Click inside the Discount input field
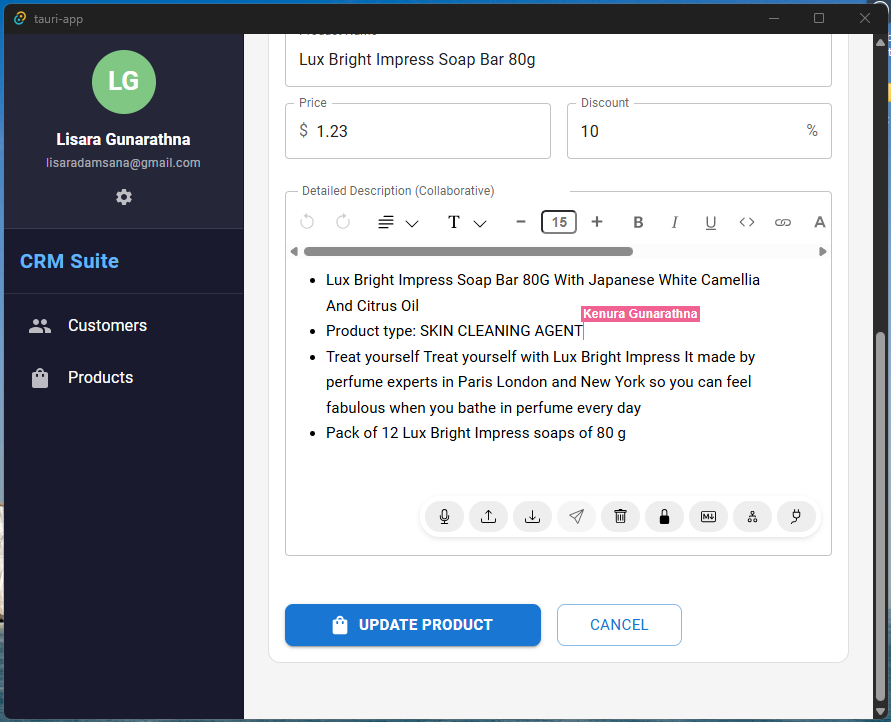Screen dimensions: 891x722 (690, 131)
